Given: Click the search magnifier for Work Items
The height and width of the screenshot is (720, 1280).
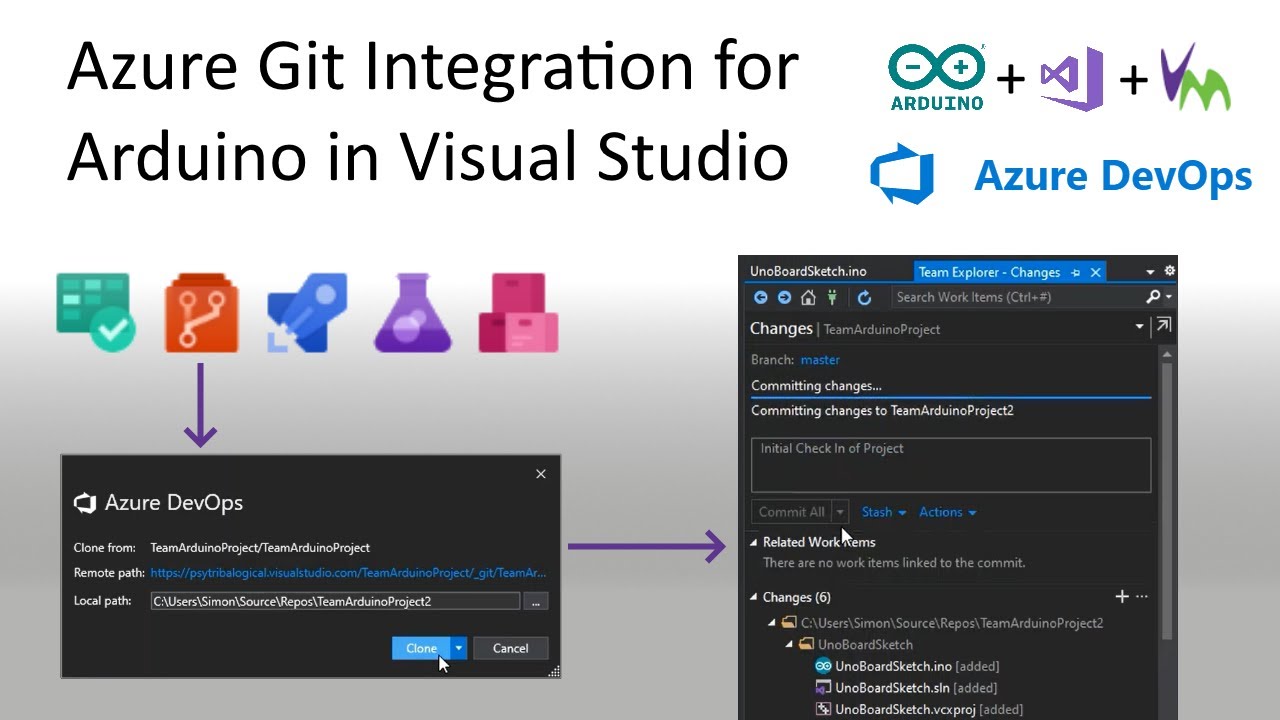Looking at the screenshot, I should click(x=1152, y=297).
